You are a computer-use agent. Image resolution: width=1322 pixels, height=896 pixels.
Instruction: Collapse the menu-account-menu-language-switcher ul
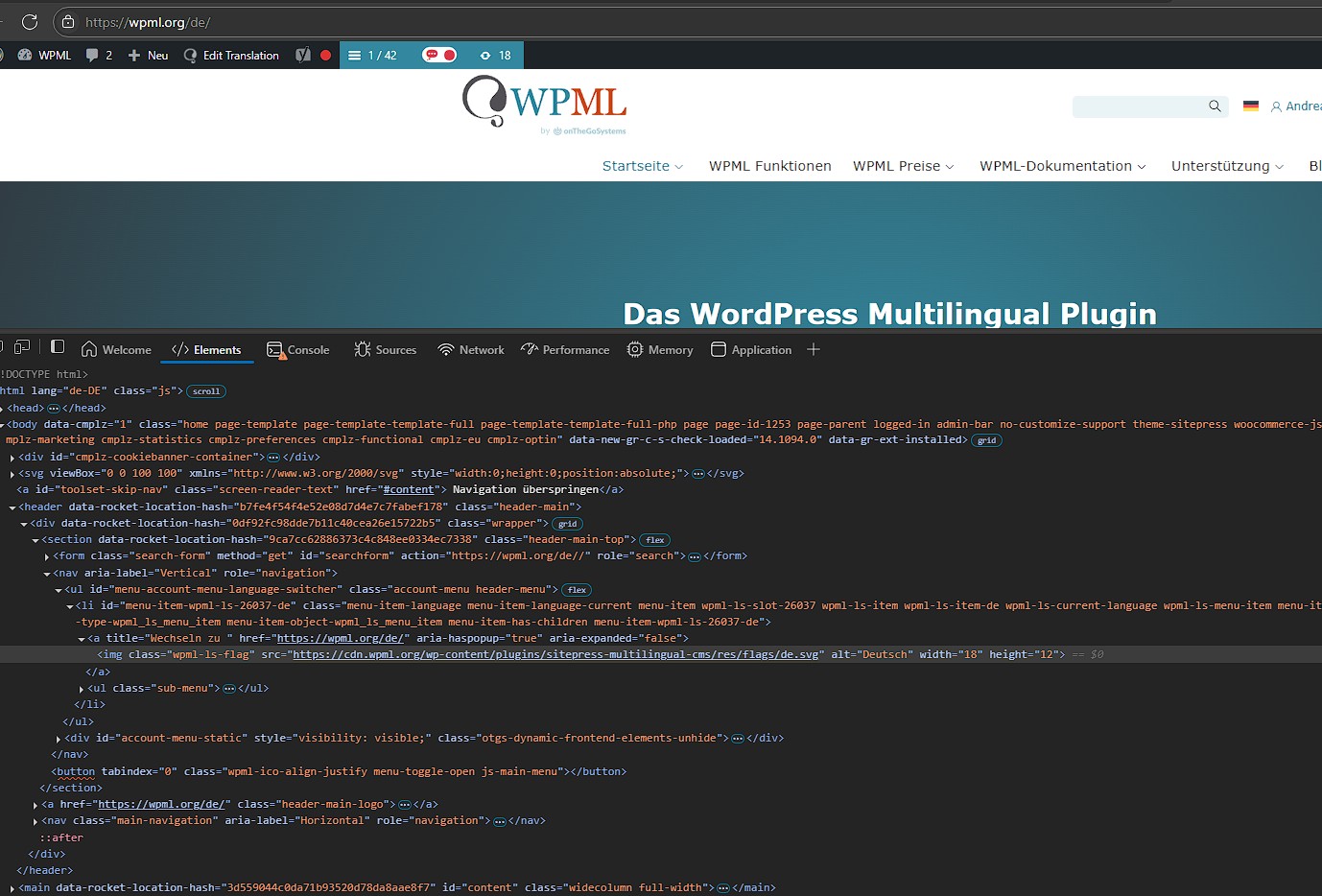click(59, 590)
